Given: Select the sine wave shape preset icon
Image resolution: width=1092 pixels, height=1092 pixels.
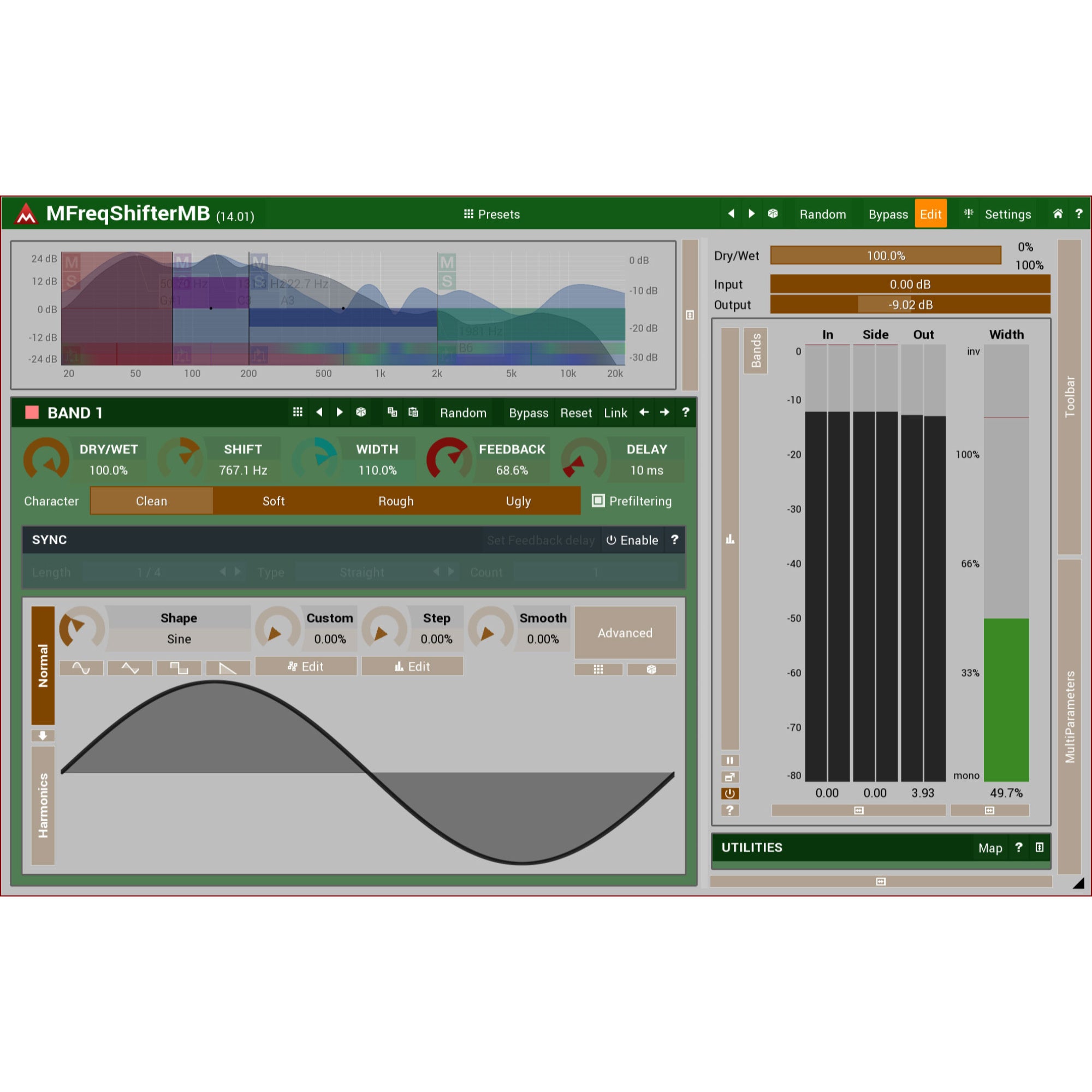Looking at the screenshot, I should pyautogui.click(x=81, y=669).
